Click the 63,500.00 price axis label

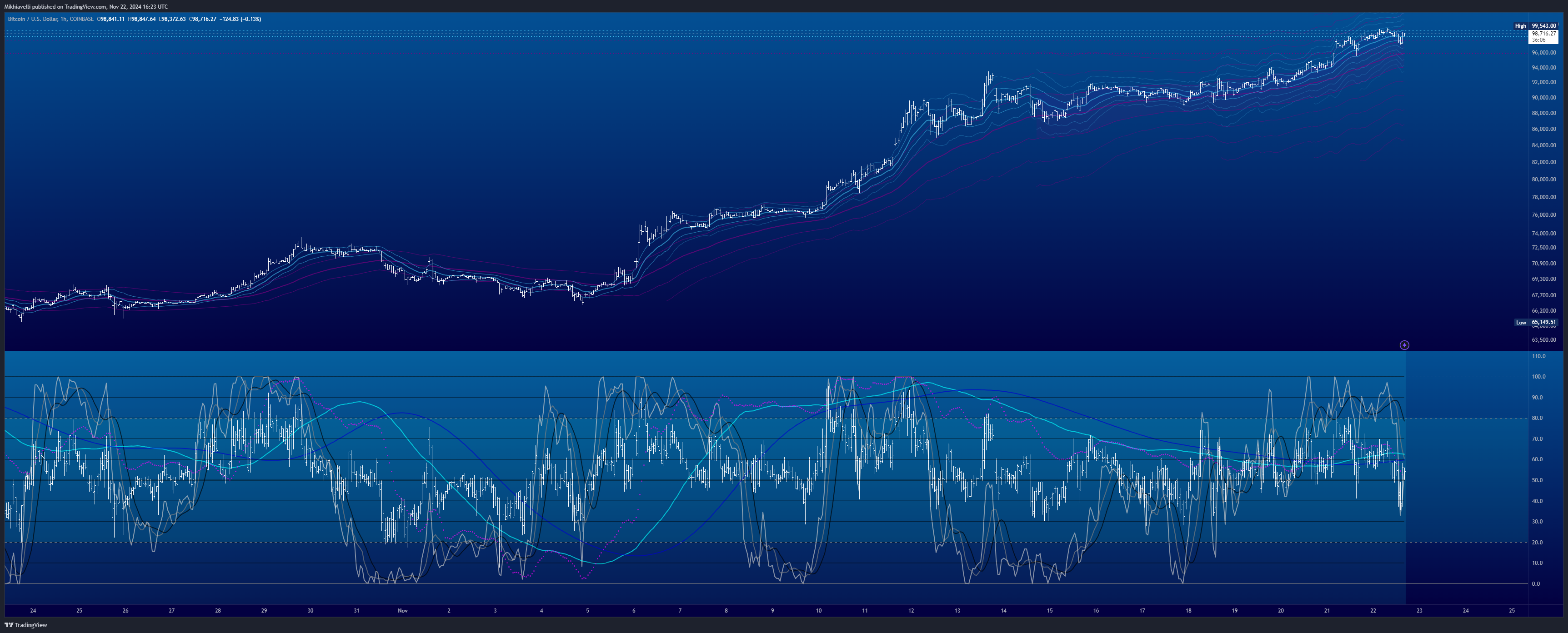click(x=1543, y=340)
